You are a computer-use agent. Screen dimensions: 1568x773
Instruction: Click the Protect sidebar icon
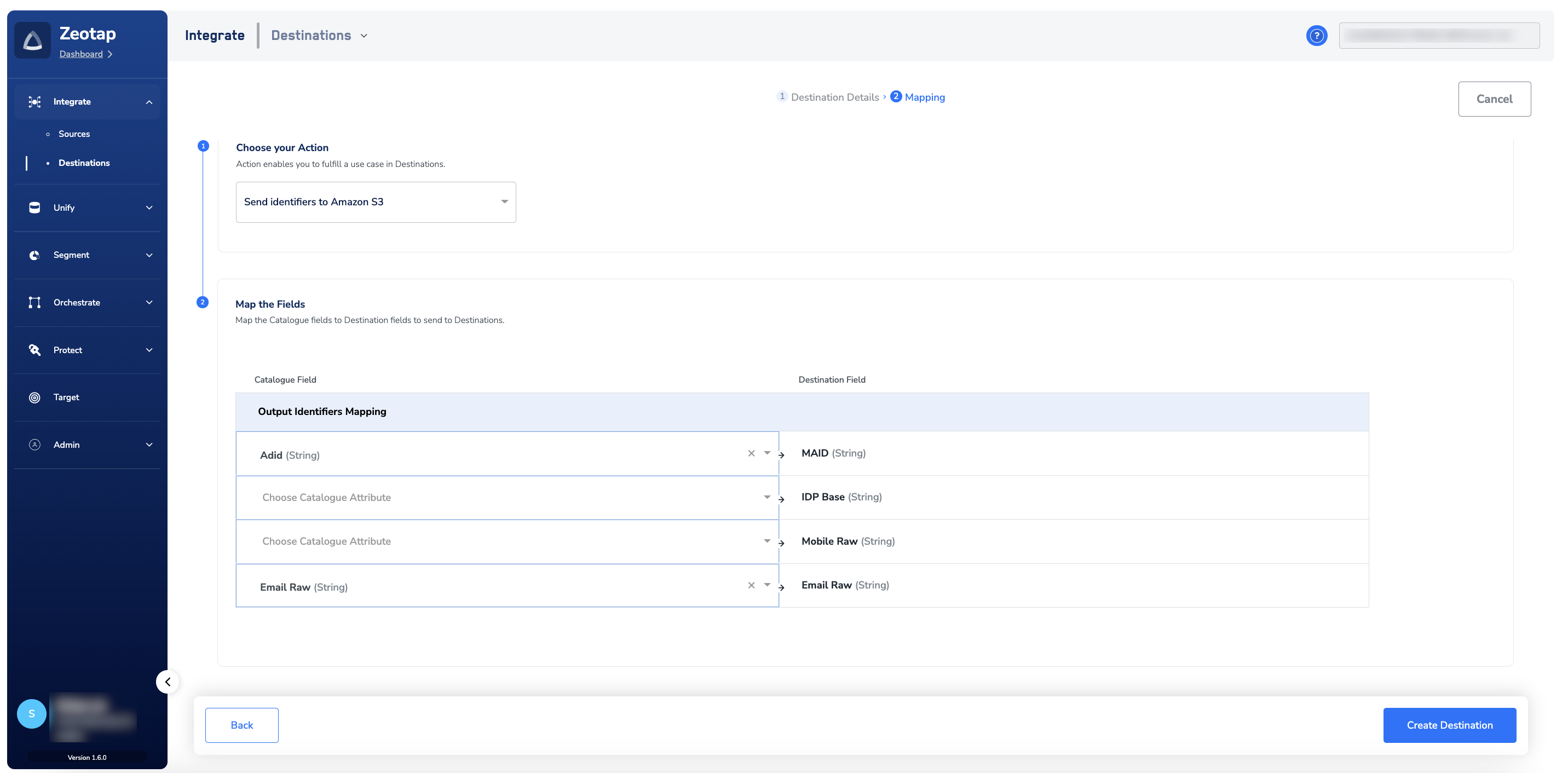coord(34,350)
